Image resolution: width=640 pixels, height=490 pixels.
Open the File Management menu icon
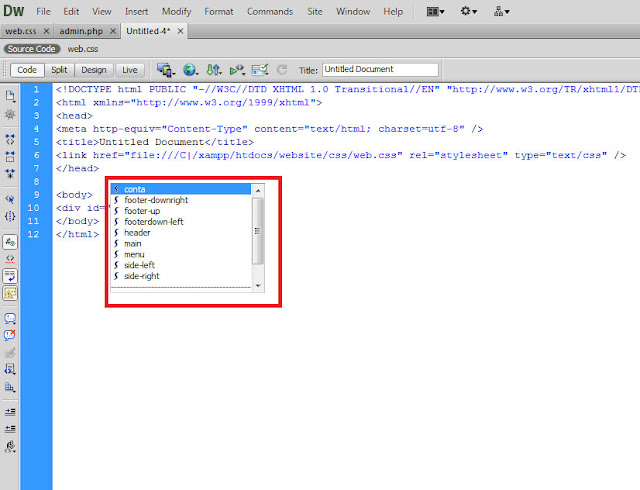tap(213, 70)
